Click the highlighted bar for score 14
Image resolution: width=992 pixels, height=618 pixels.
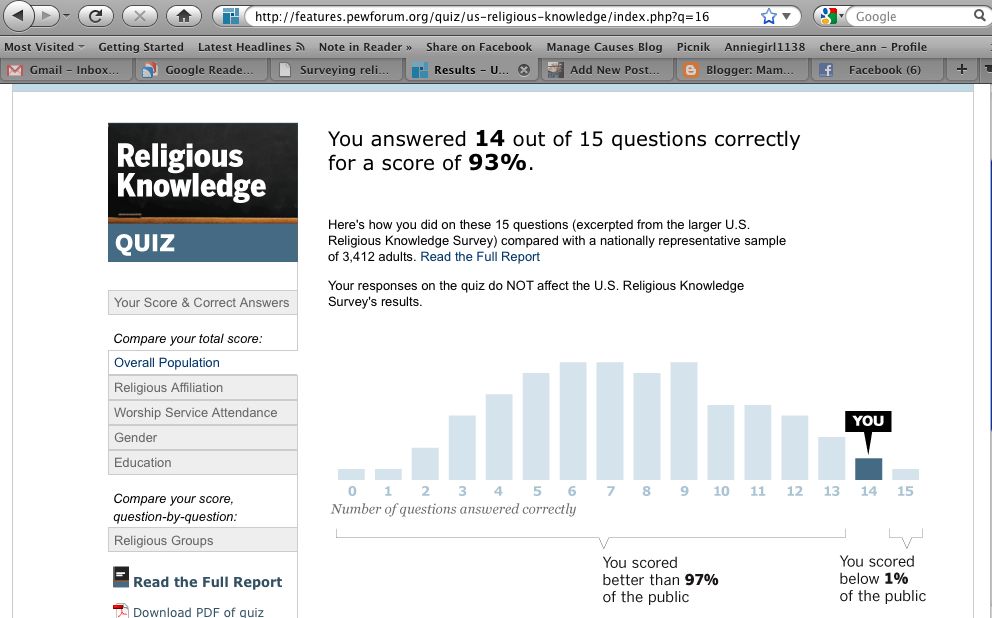click(x=868, y=468)
